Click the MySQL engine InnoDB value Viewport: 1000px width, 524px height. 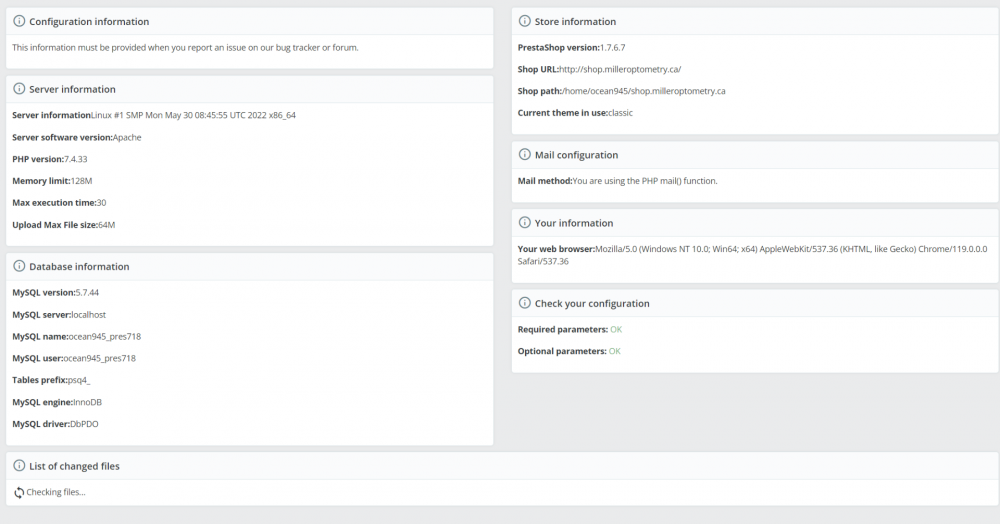pos(87,402)
